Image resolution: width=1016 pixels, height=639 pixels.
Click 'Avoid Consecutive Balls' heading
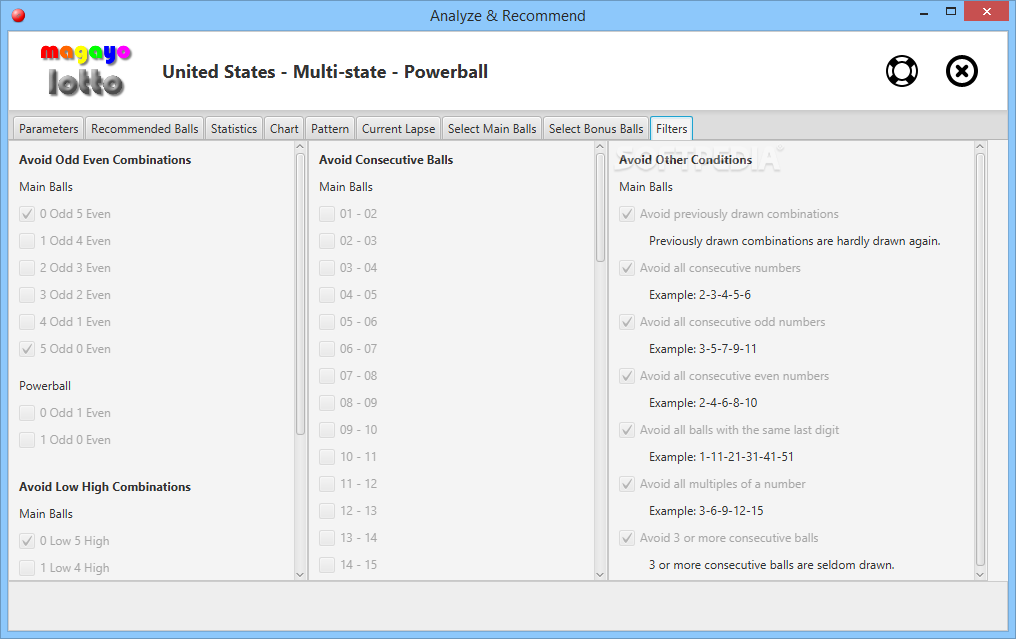[x=386, y=160]
